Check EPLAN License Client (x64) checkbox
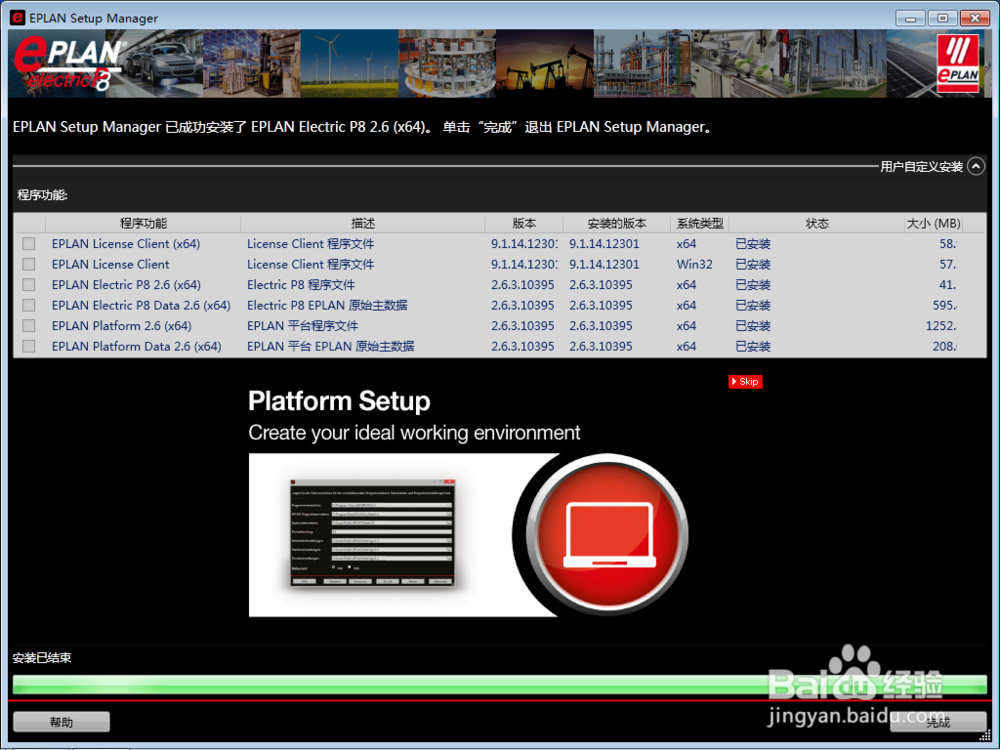This screenshot has width=1000, height=750. tap(29, 244)
